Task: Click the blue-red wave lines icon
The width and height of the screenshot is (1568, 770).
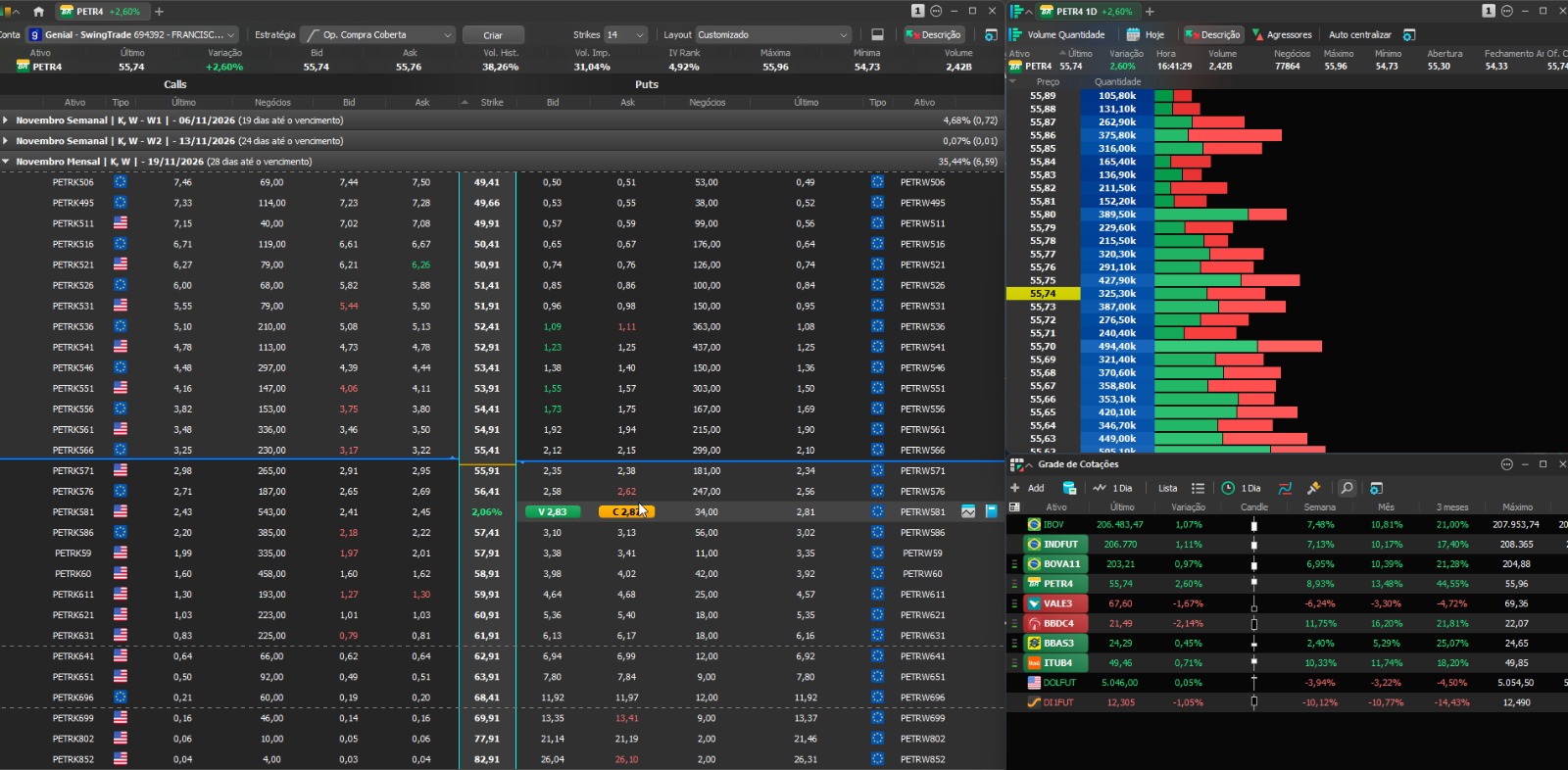Action: [x=1285, y=488]
